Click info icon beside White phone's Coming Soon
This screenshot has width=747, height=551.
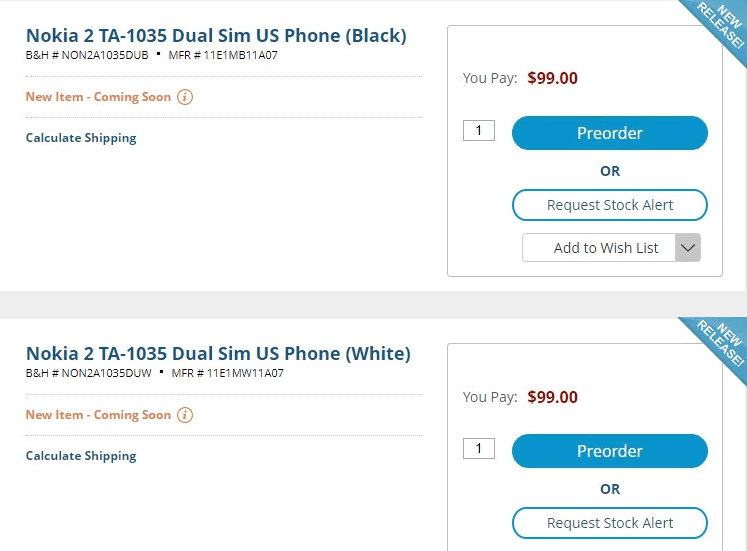(185, 415)
